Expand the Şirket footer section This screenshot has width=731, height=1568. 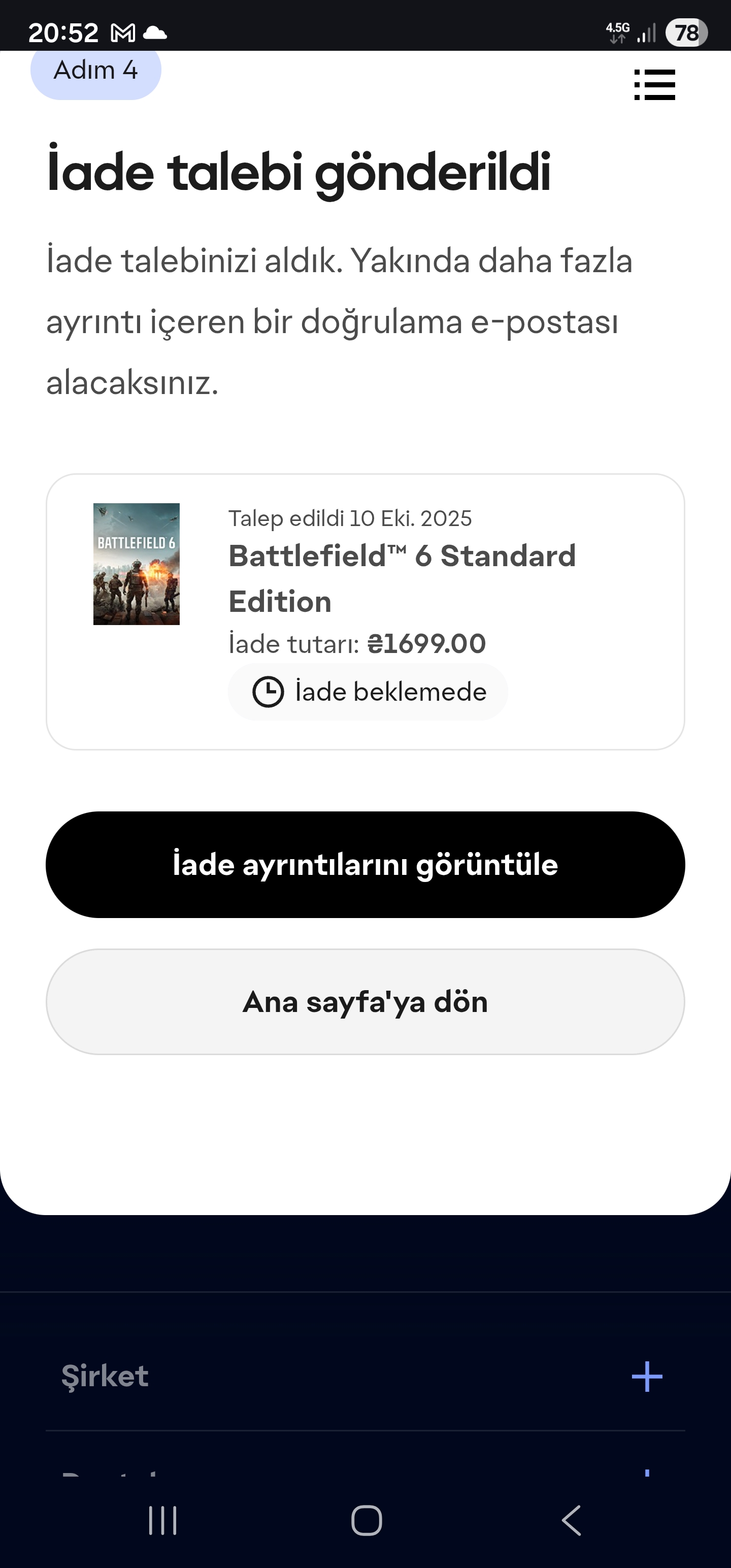(105, 1376)
